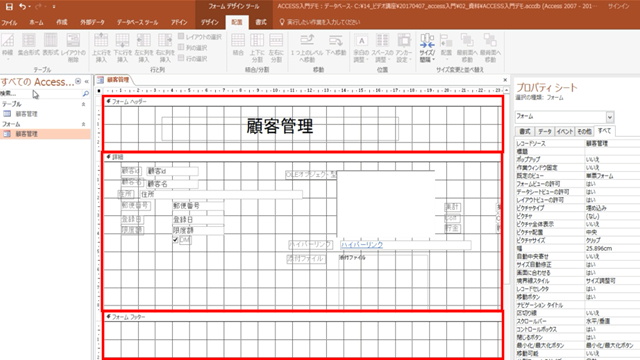Click the フォームヘッダー section bar
The image size is (640, 360).
(x=302, y=101)
